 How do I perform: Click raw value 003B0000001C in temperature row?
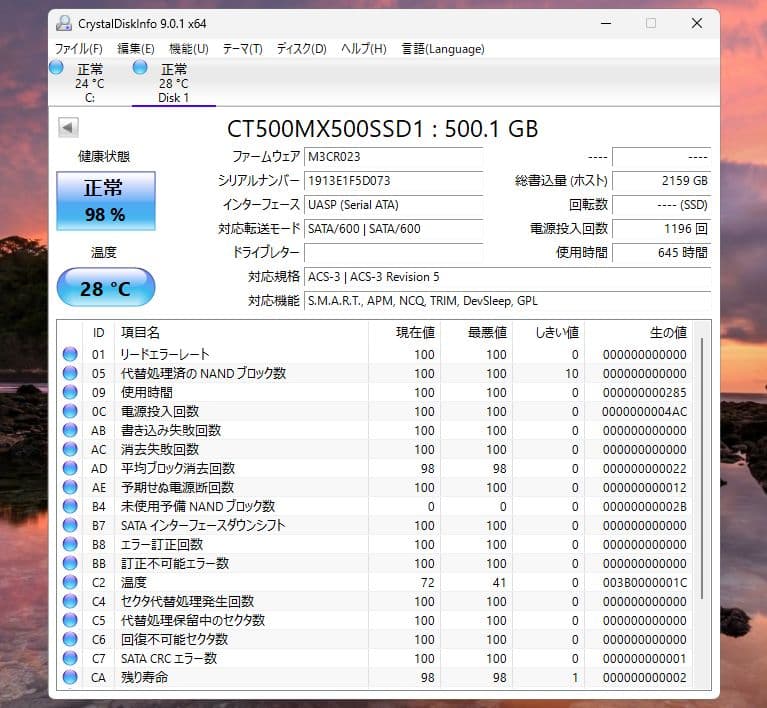[644, 582]
